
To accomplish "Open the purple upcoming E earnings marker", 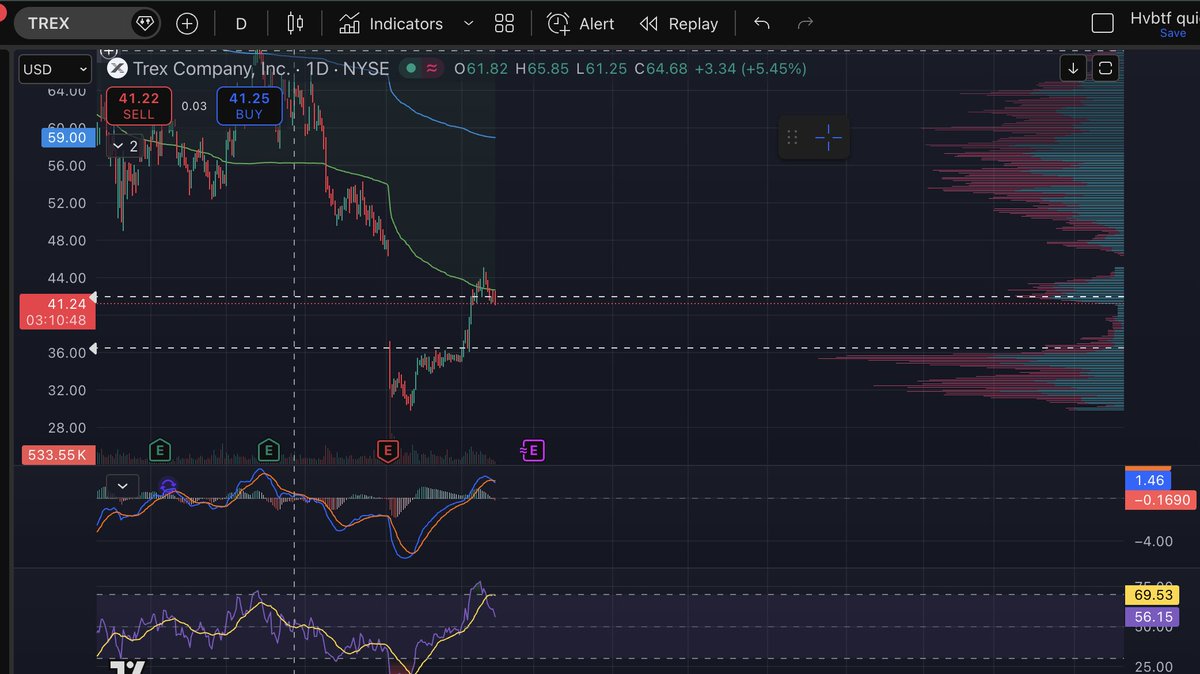I will point(534,451).
